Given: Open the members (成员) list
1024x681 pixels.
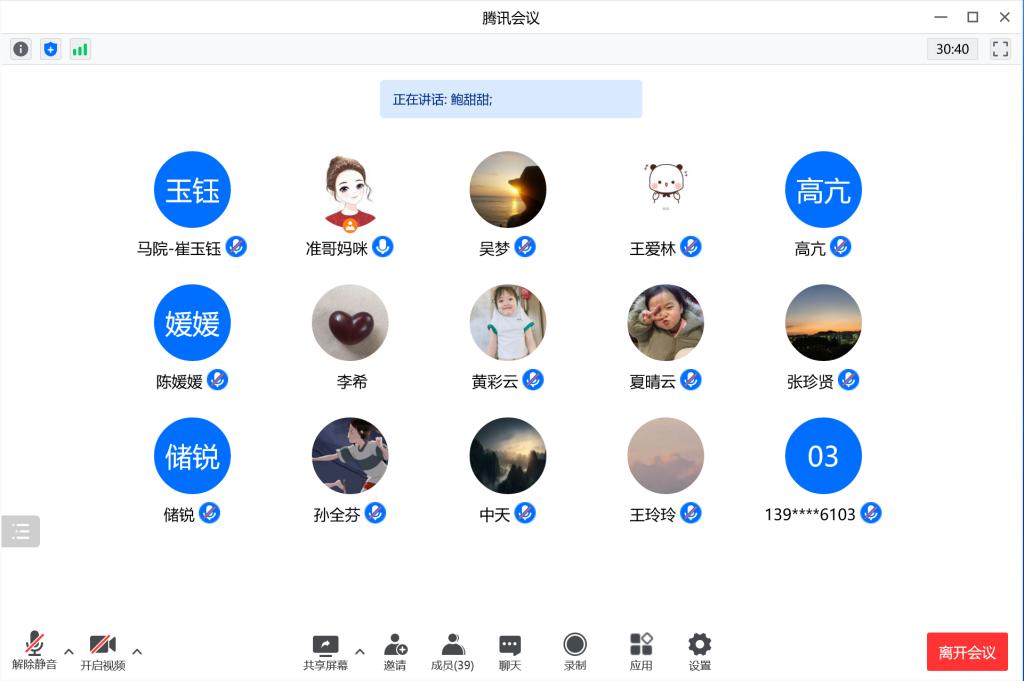Looking at the screenshot, I should point(452,651).
